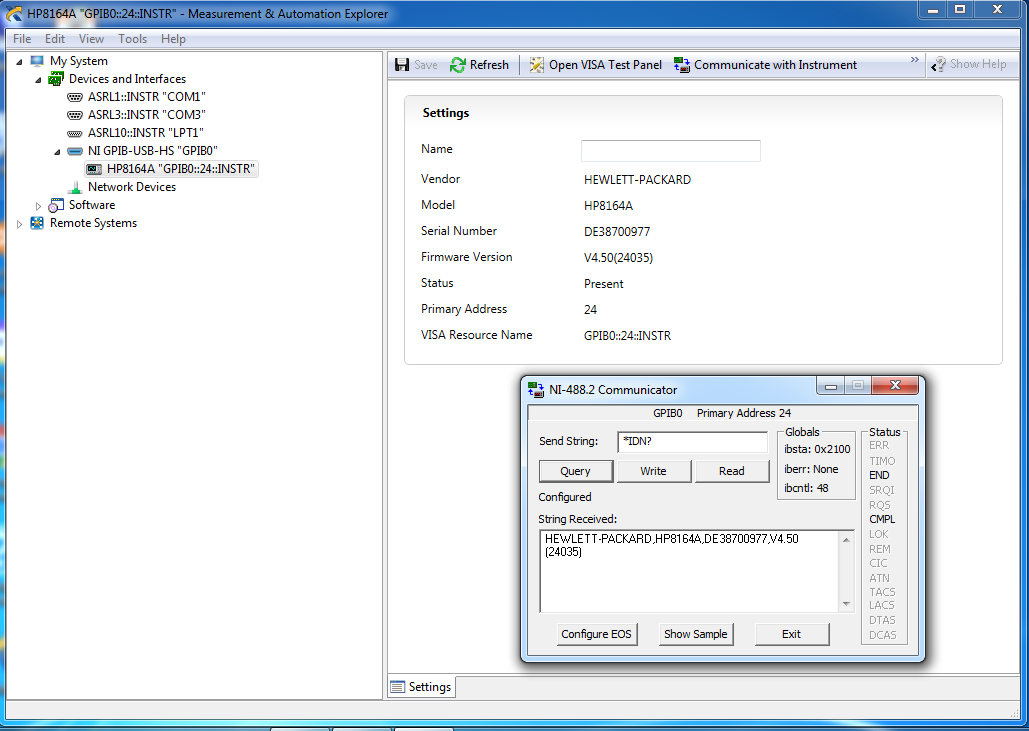Click the Query button in Communicator
The width and height of the screenshot is (1029, 731).
tap(576, 471)
